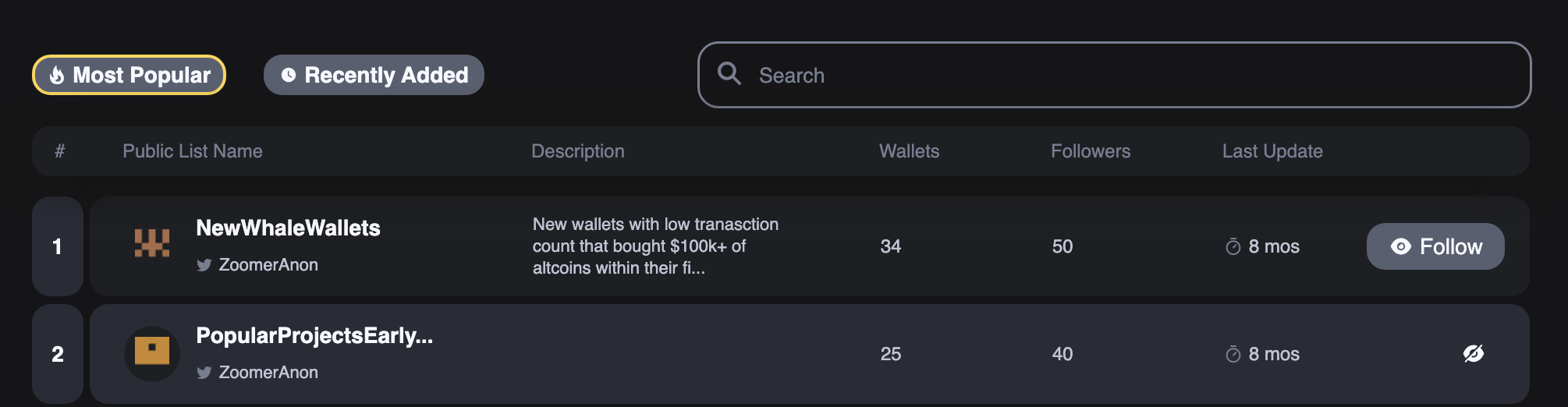Sort by the Last Update column header
Image resolution: width=1568 pixels, height=407 pixels.
1272,151
